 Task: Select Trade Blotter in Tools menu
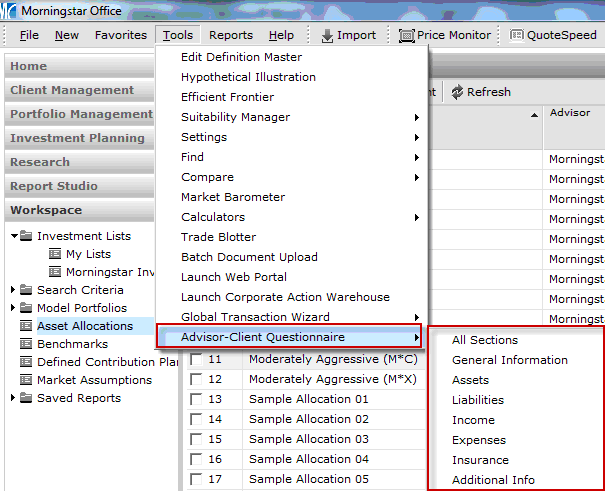click(x=218, y=237)
